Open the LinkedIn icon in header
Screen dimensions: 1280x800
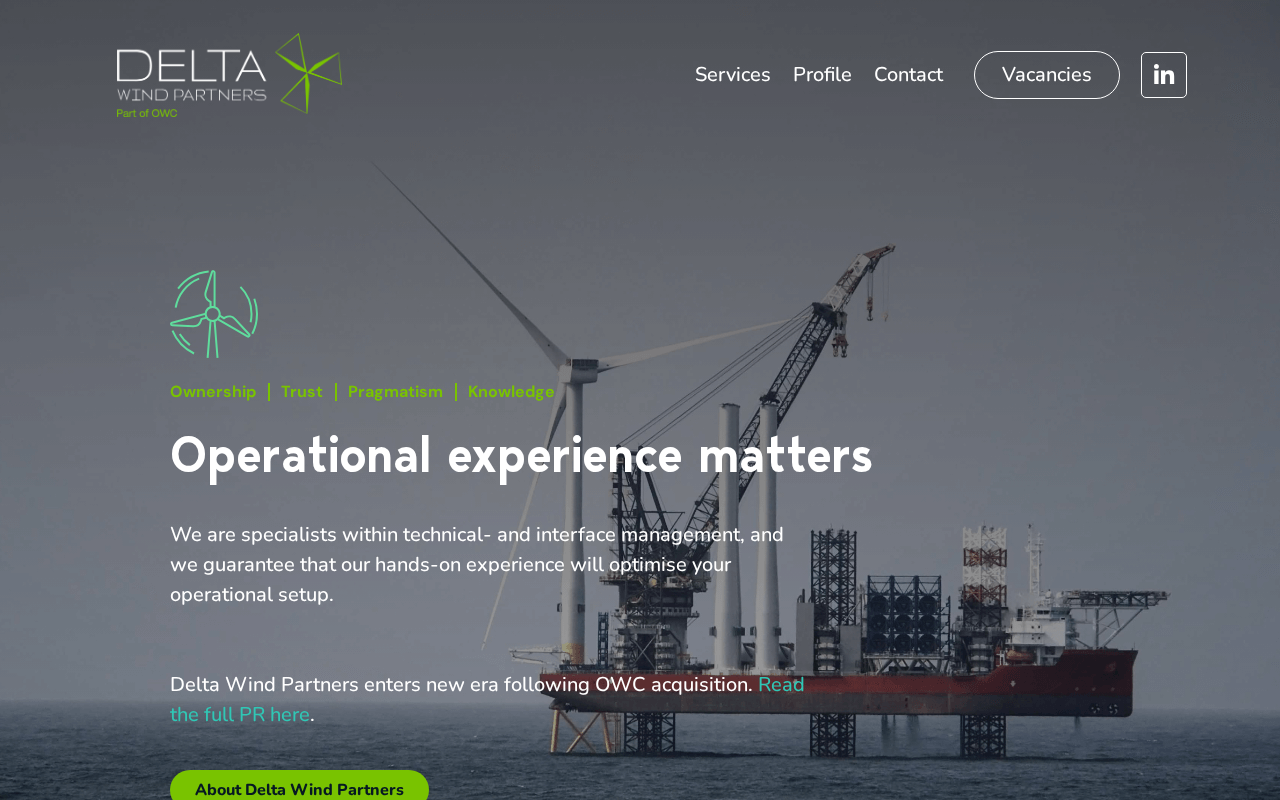pos(1164,75)
